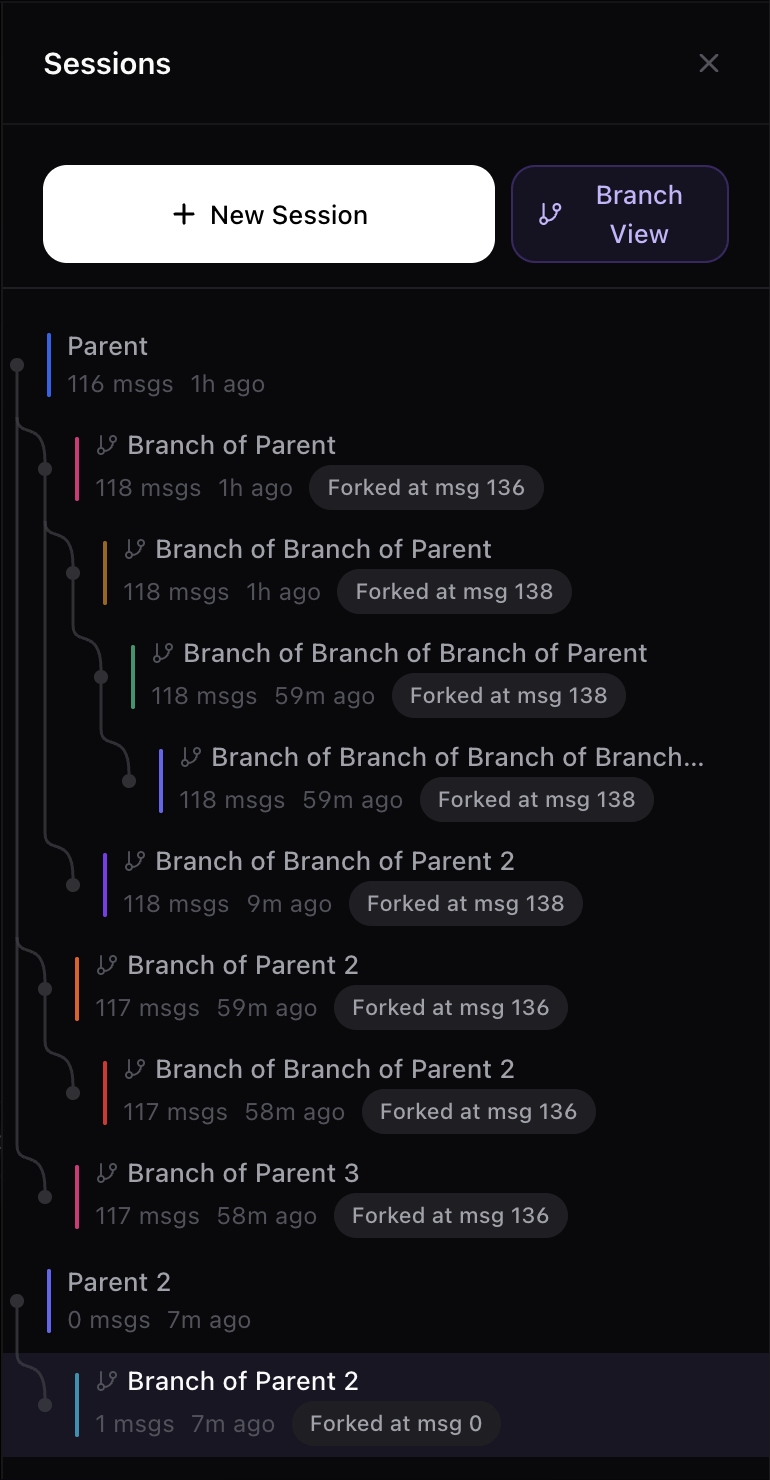This screenshot has height=1480, width=770.
Task: Click fork icon of the truncated branch title
Action: (191, 757)
